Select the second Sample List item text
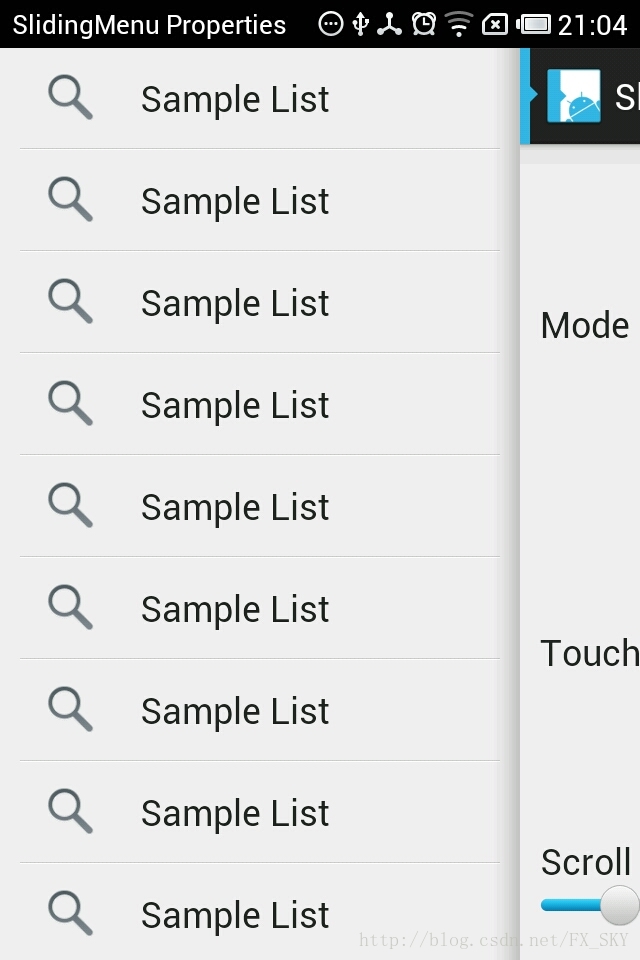 235,202
